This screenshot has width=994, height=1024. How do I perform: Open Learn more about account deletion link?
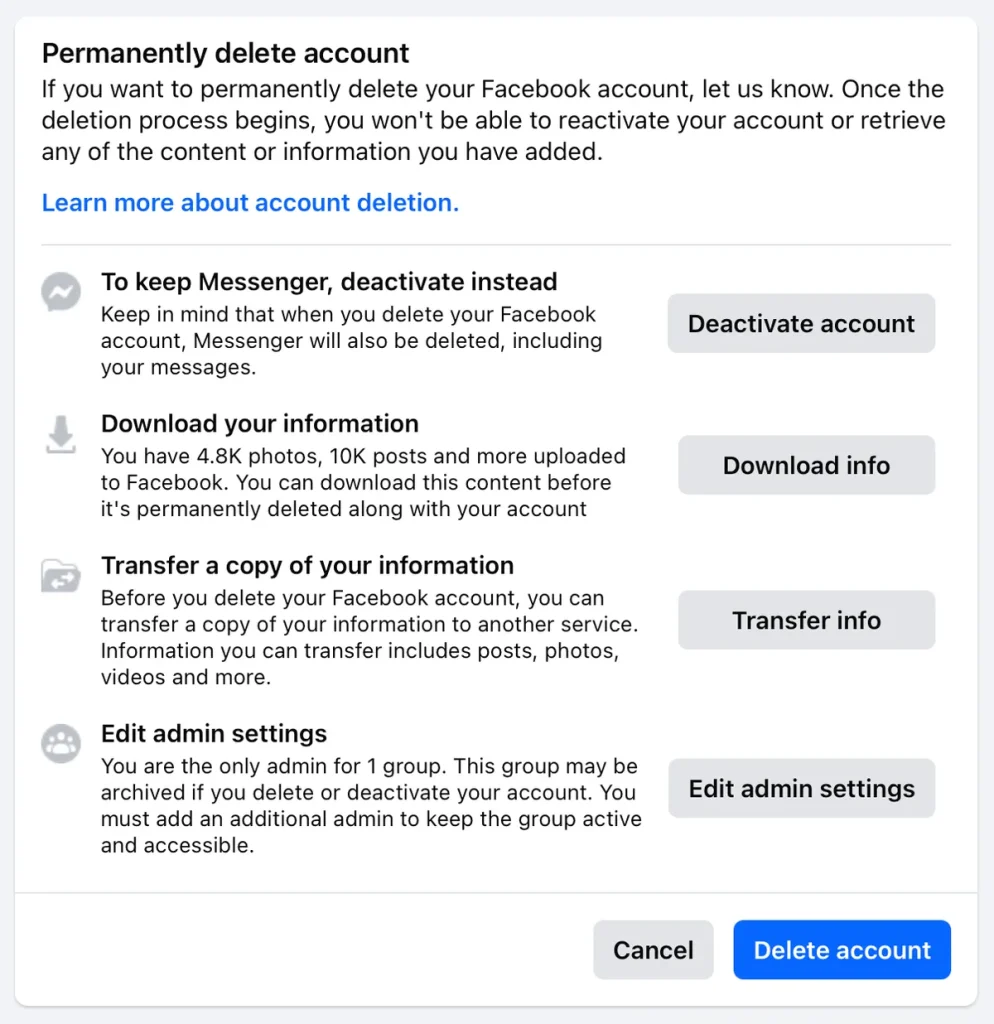pyautogui.click(x=249, y=202)
